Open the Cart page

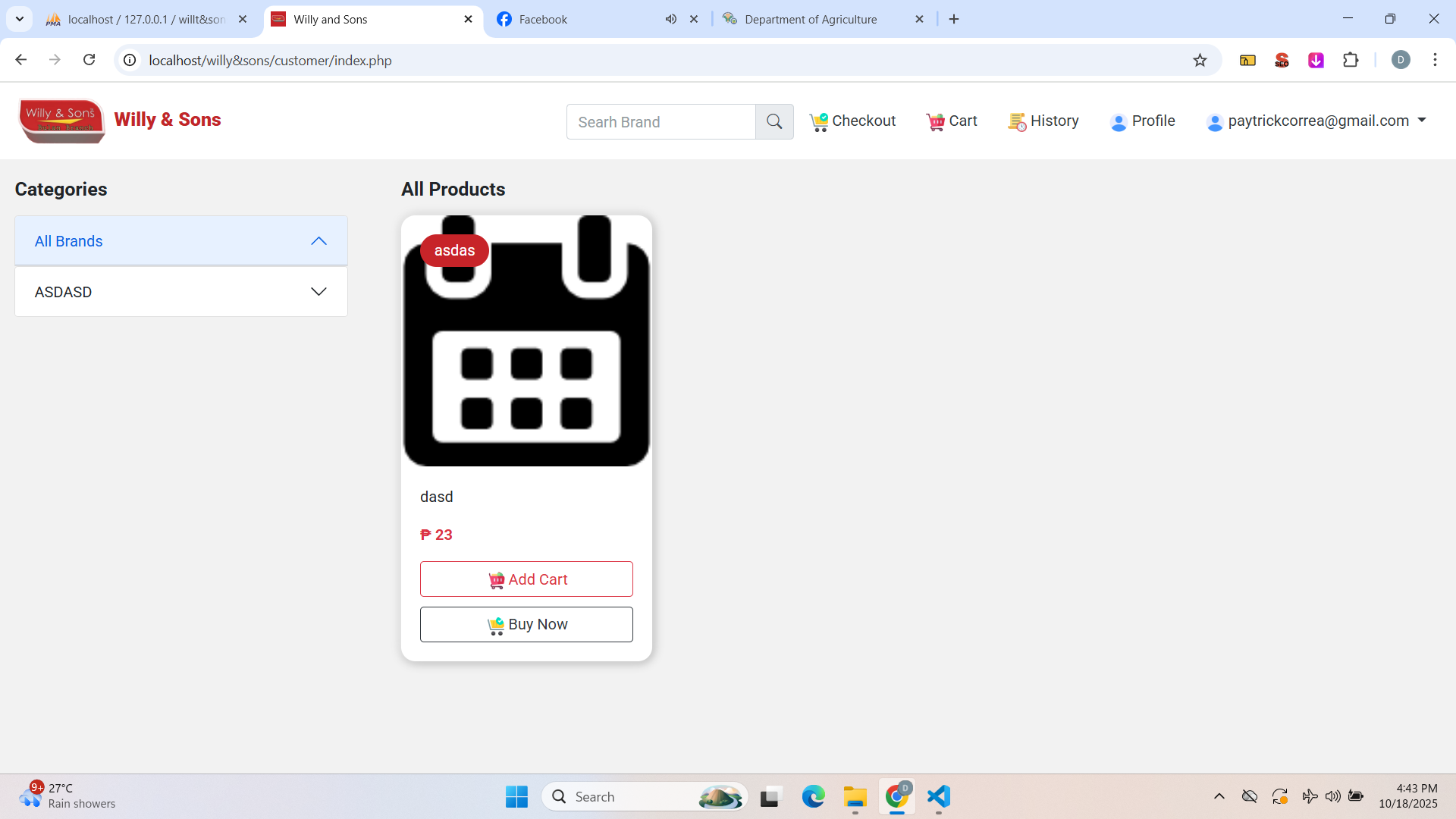pyautogui.click(x=952, y=121)
